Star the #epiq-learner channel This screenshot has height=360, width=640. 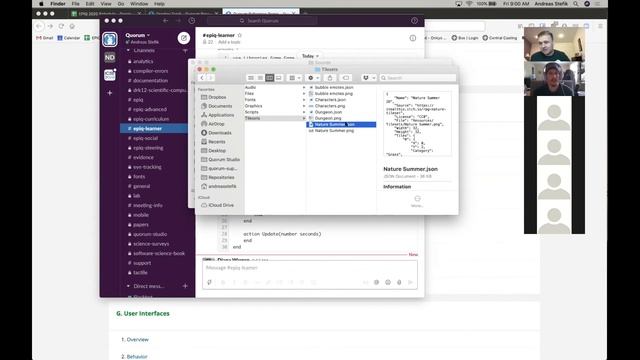(x=240, y=35)
